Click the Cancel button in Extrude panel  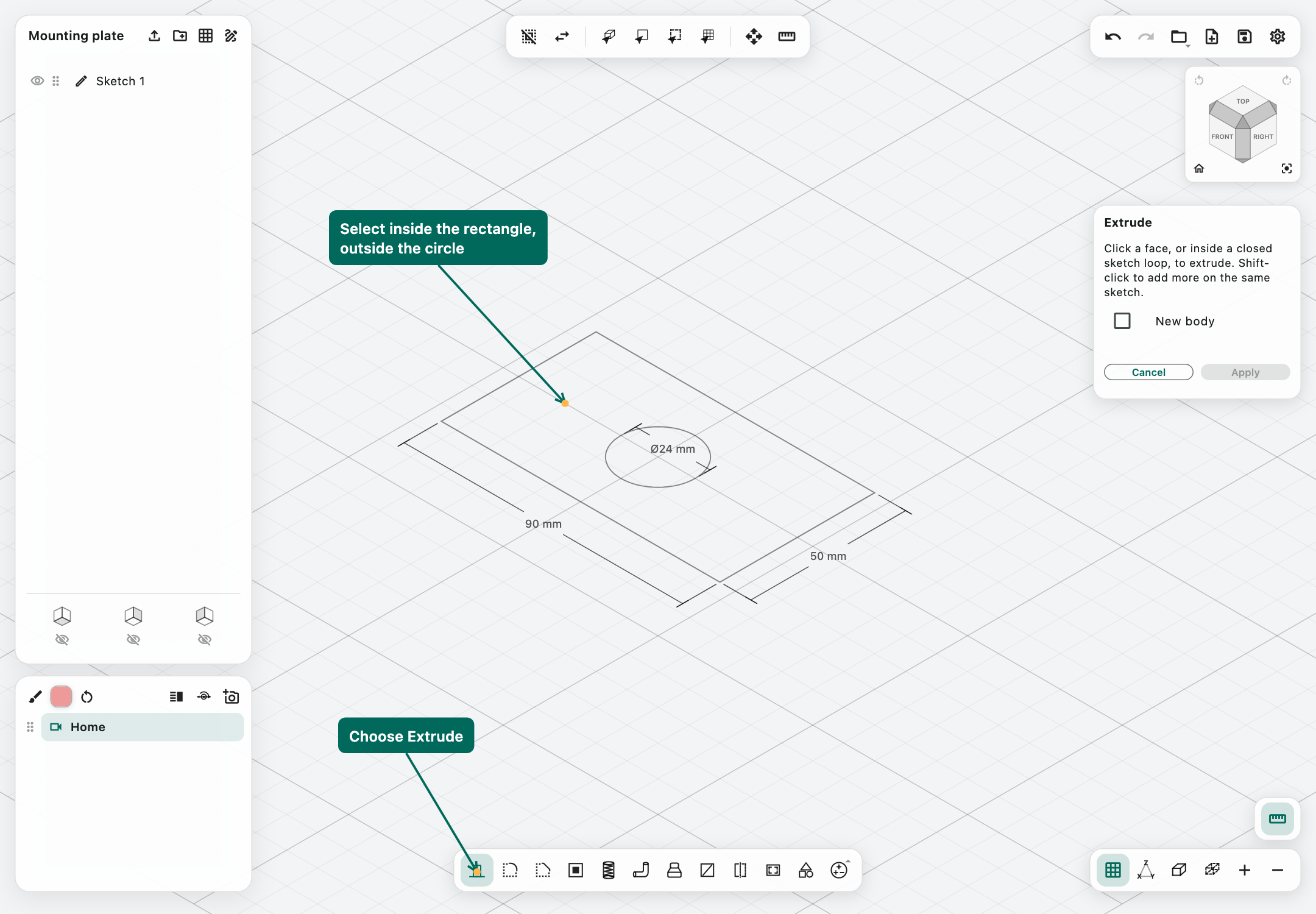(1148, 372)
